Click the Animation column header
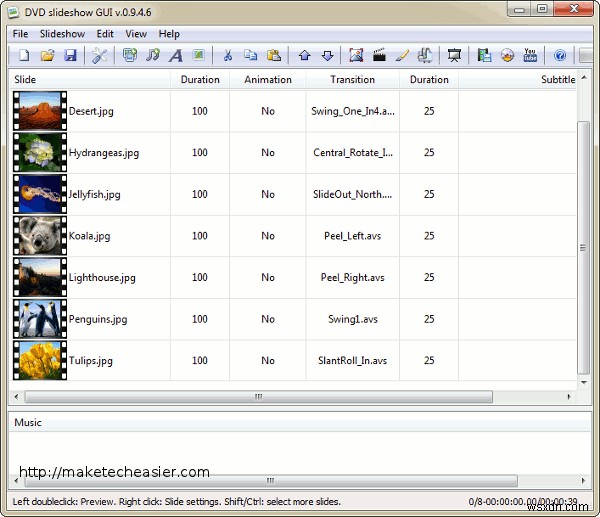The width and height of the screenshot is (600, 517). [x=268, y=80]
